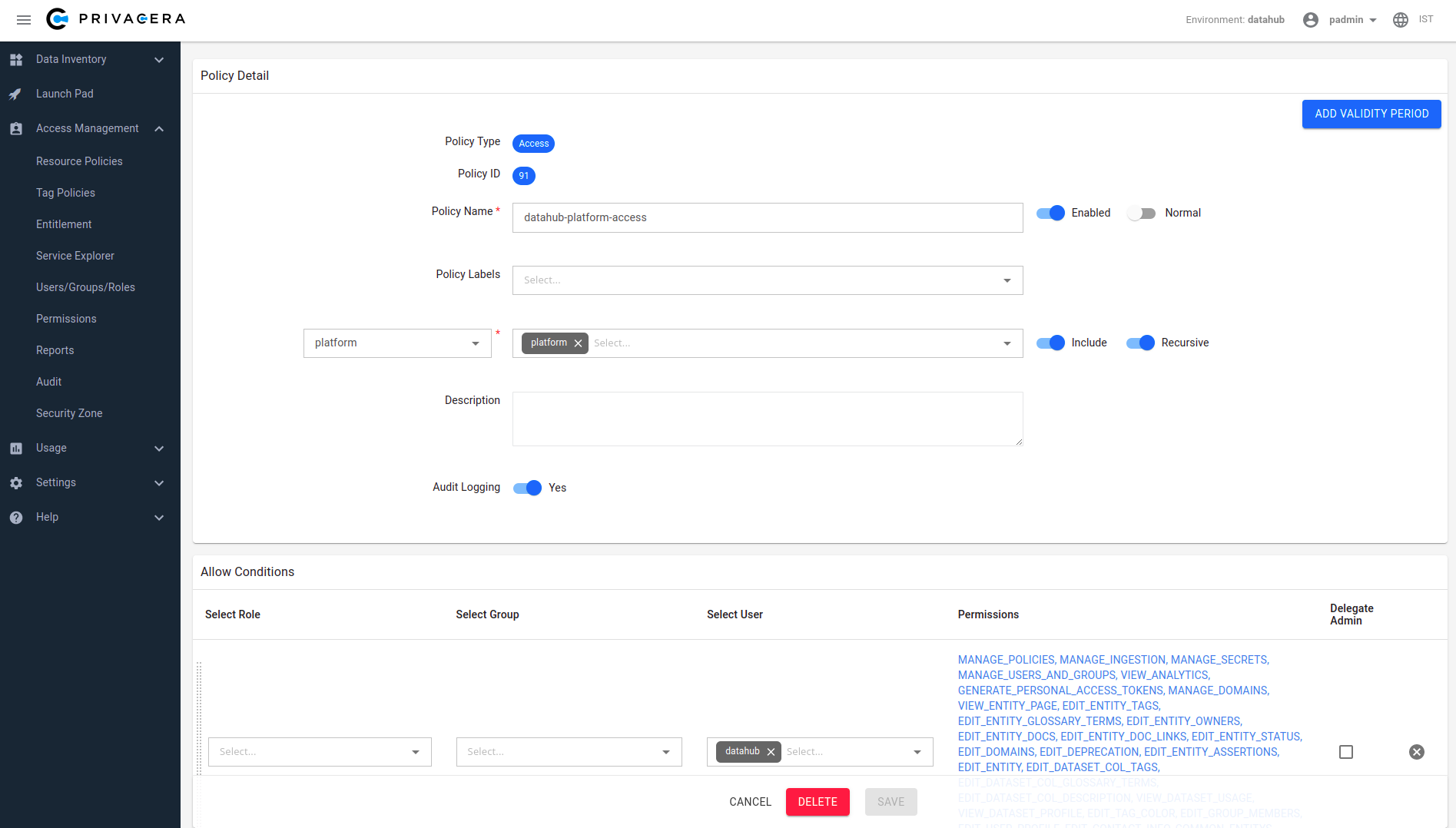Click the ADD VALIDITY PERIOD button
Viewport: 1456px width, 828px height.
[x=1371, y=114]
